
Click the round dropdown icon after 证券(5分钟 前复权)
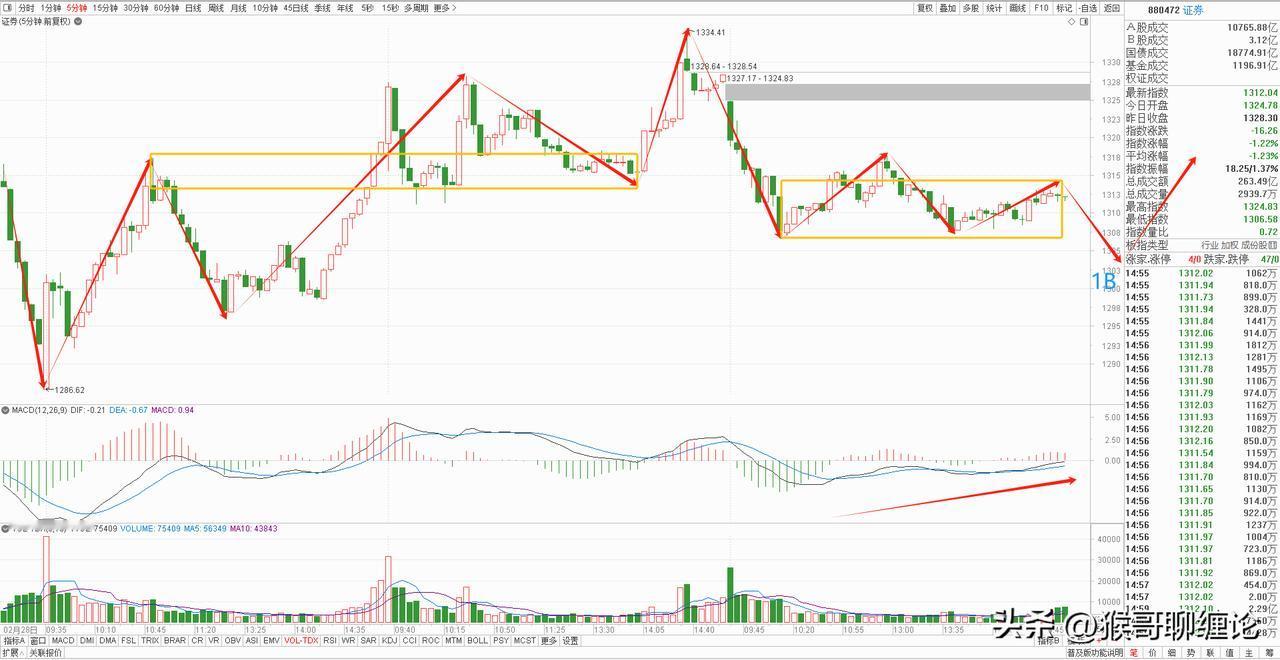77,22
